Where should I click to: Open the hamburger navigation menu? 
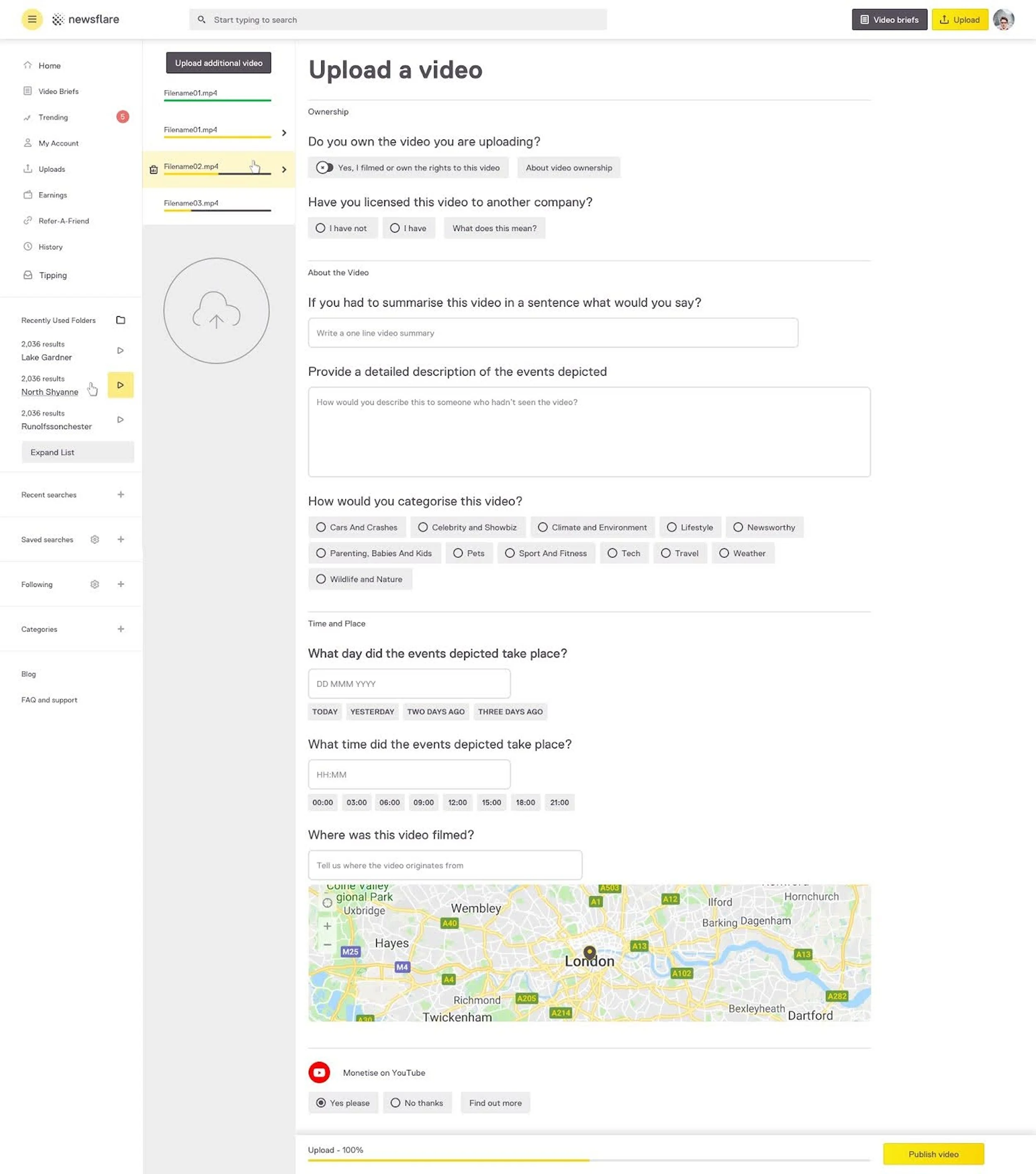point(31,19)
